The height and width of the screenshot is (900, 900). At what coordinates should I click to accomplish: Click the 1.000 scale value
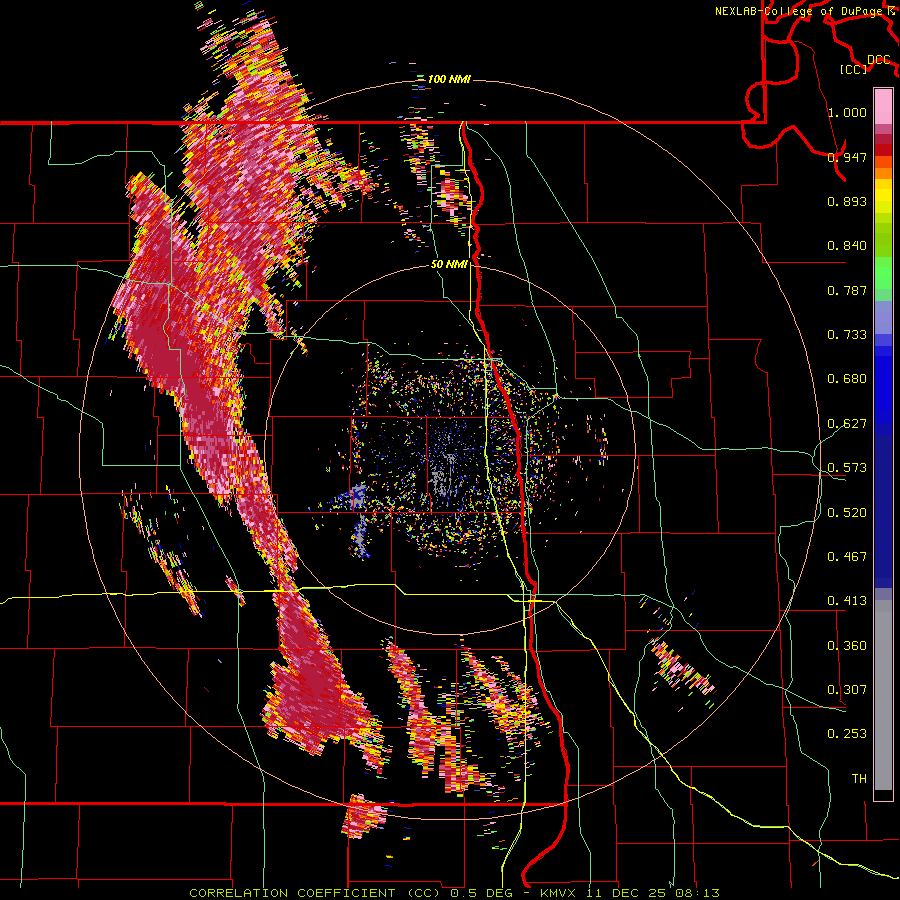click(847, 112)
